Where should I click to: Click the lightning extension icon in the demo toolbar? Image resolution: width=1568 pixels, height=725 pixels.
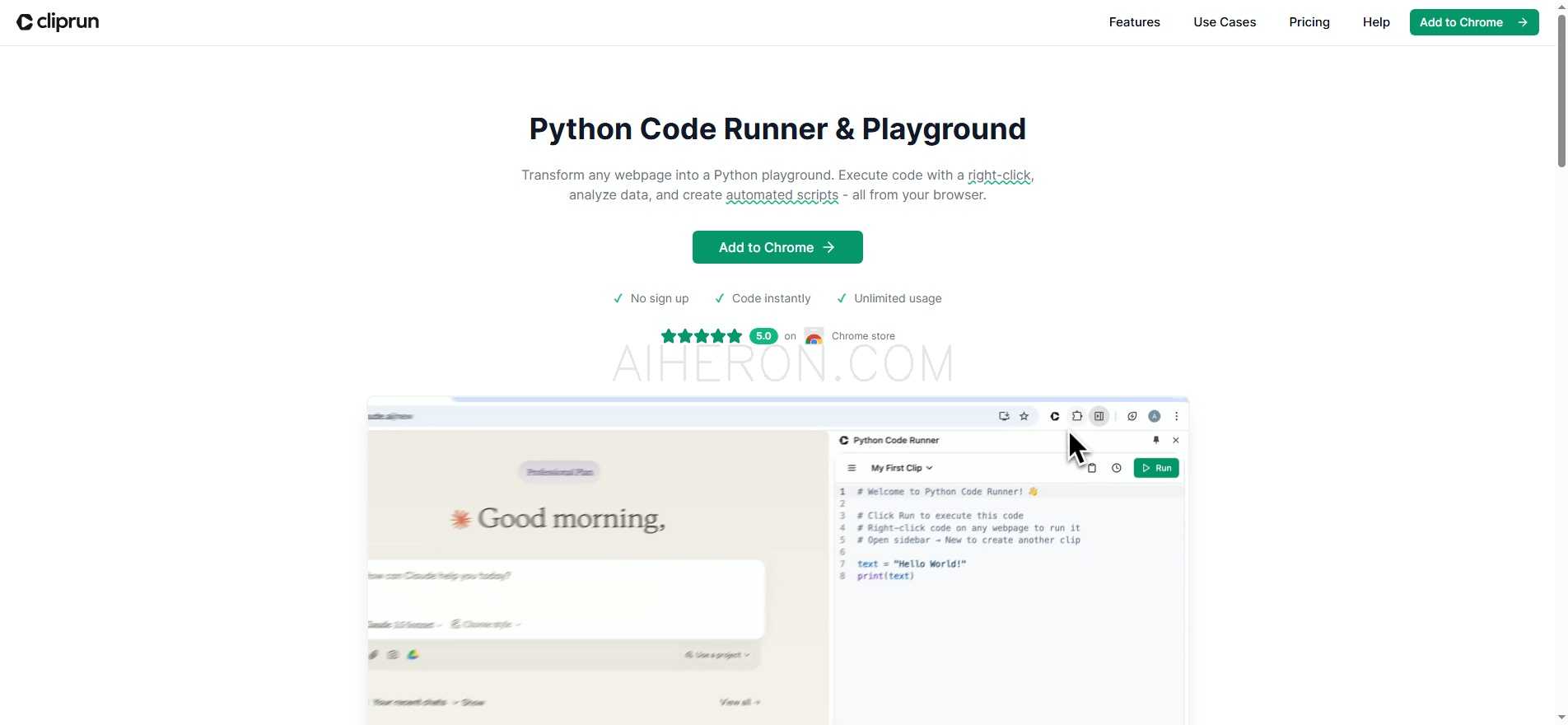[1132, 417]
